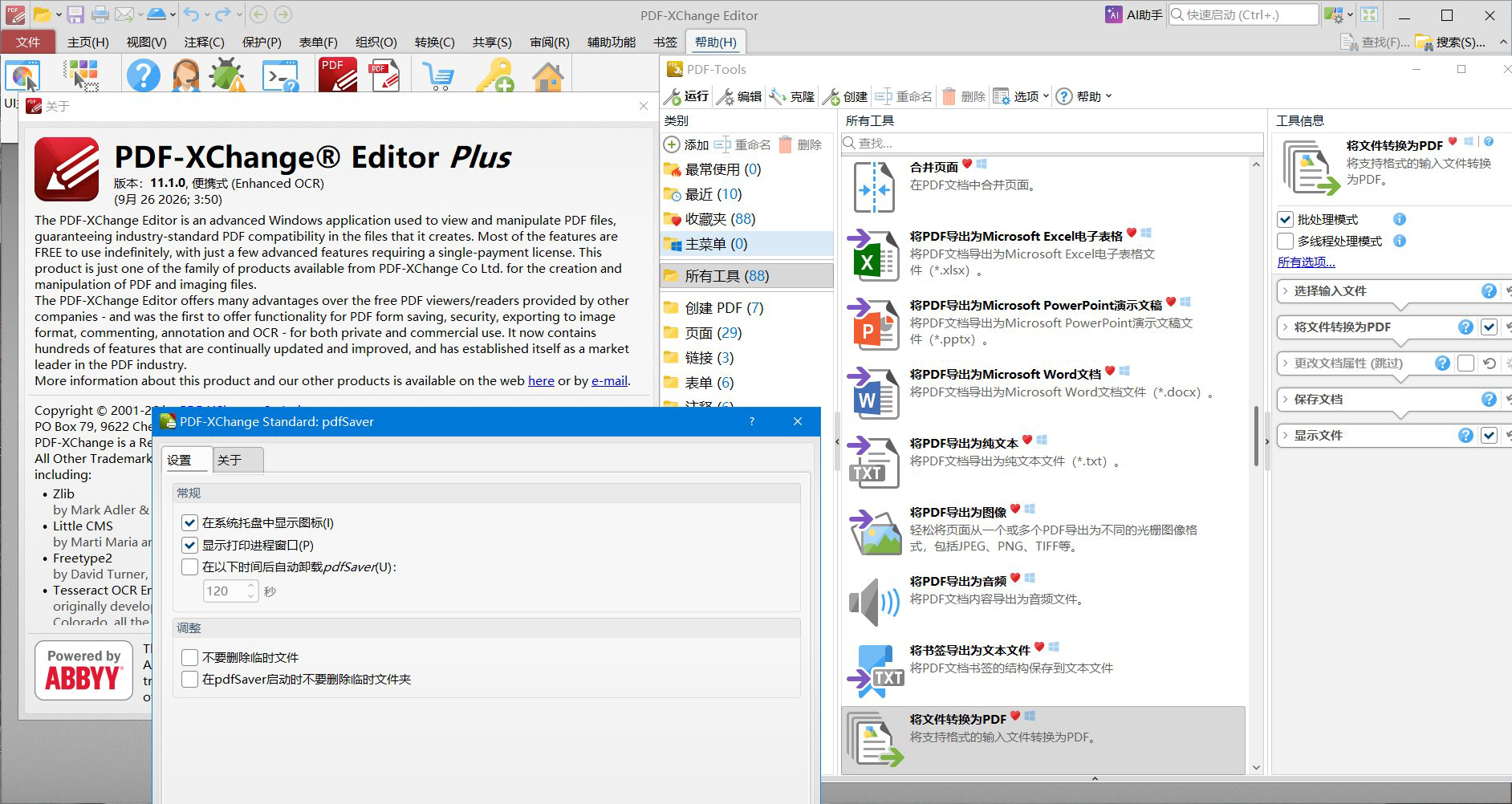Click 添加 button under 类别
This screenshot has height=804, width=1512.
[x=686, y=144]
